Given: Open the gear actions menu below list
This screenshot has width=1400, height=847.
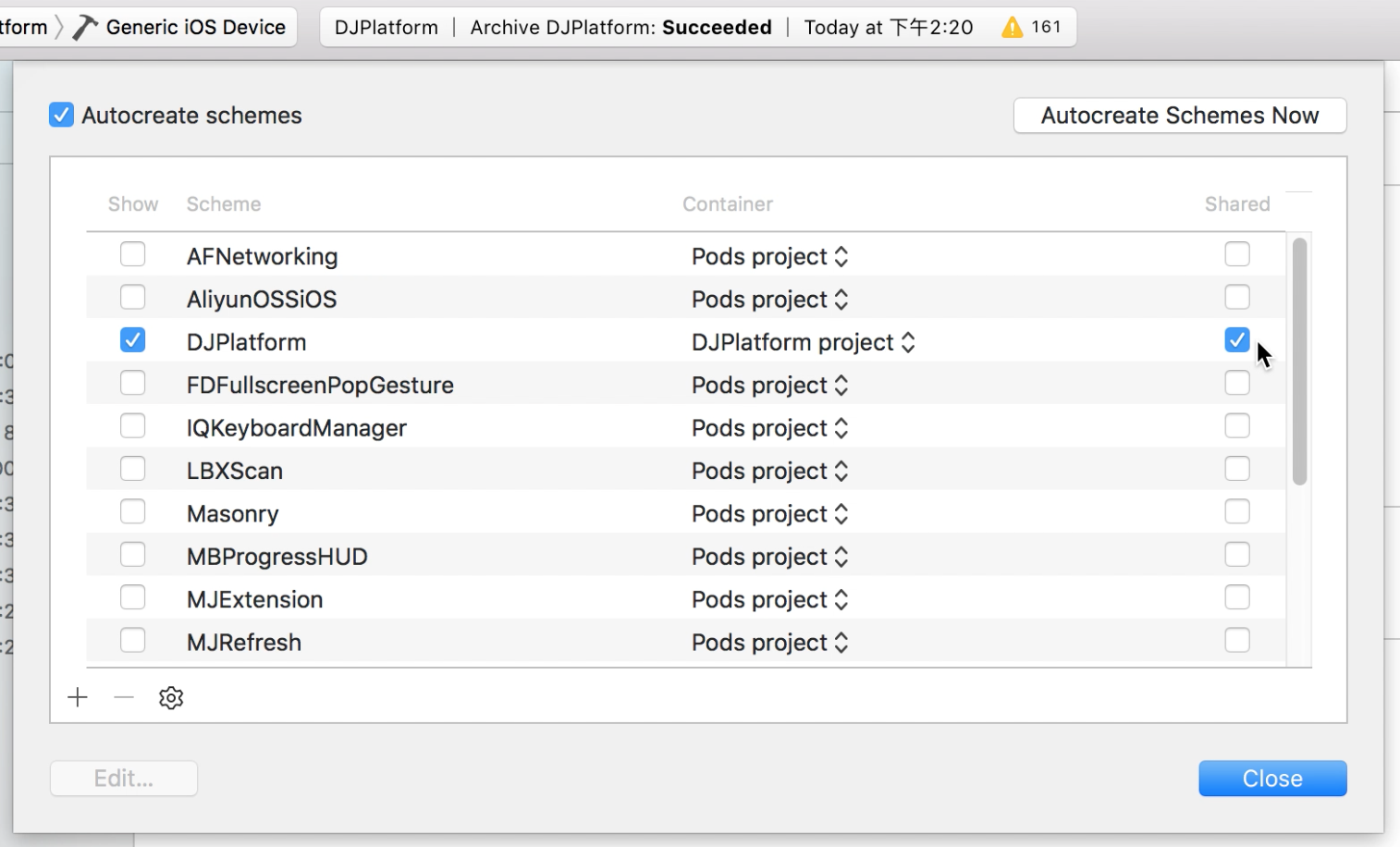Looking at the screenshot, I should [x=171, y=697].
